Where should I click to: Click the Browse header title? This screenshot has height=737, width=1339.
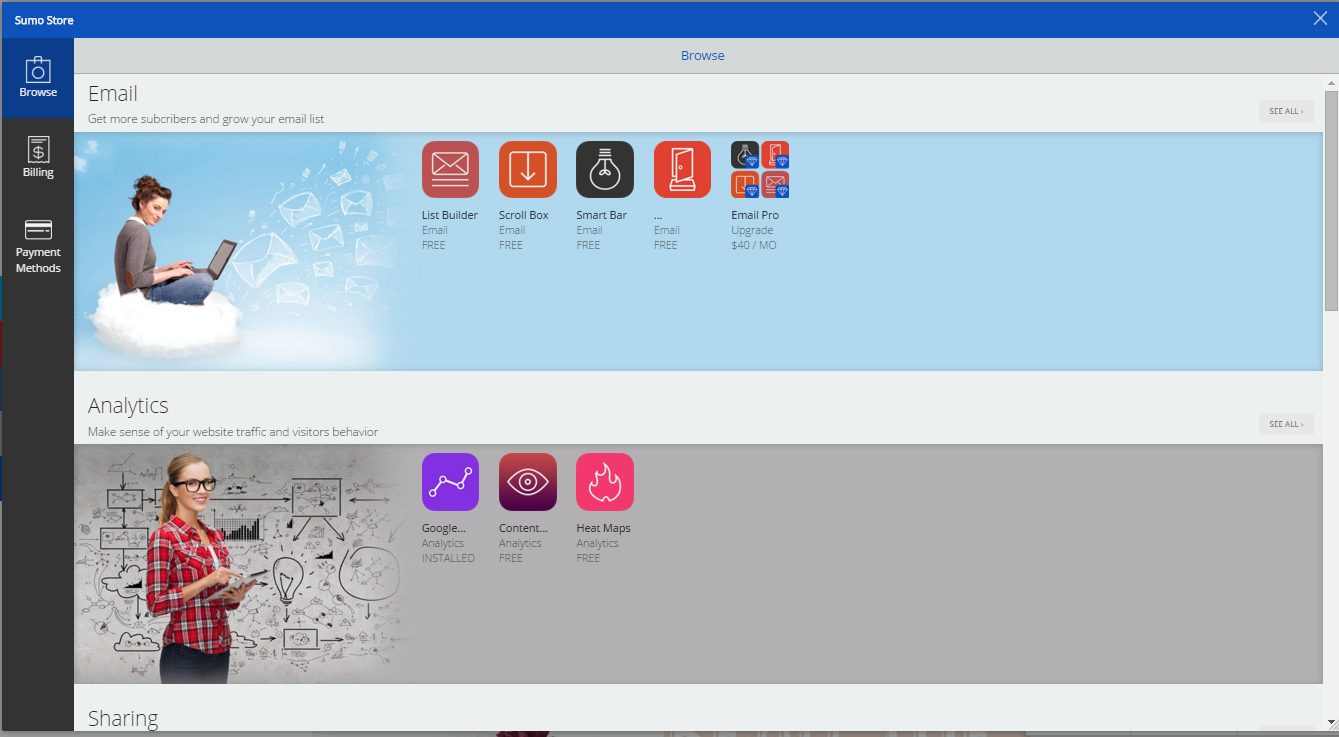tap(703, 56)
